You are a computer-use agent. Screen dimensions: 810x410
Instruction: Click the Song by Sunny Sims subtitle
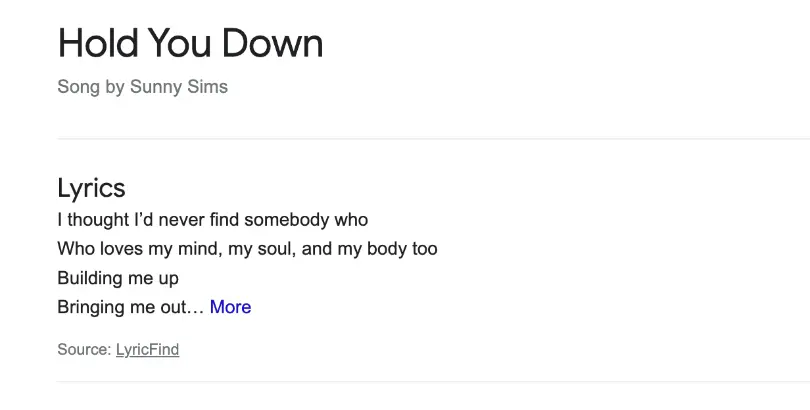tap(142, 87)
